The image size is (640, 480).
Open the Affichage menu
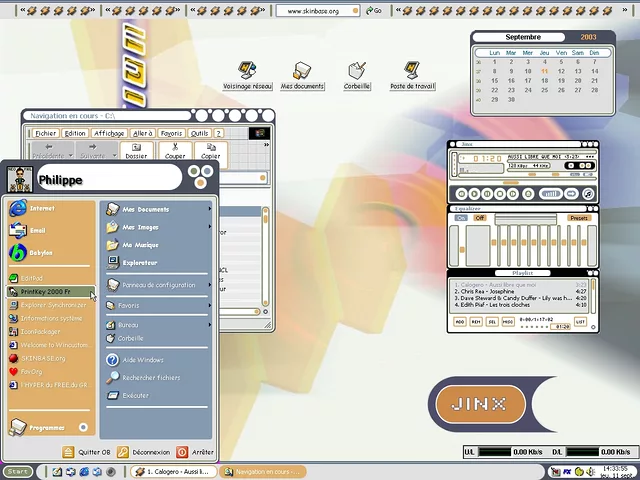[109, 133]
